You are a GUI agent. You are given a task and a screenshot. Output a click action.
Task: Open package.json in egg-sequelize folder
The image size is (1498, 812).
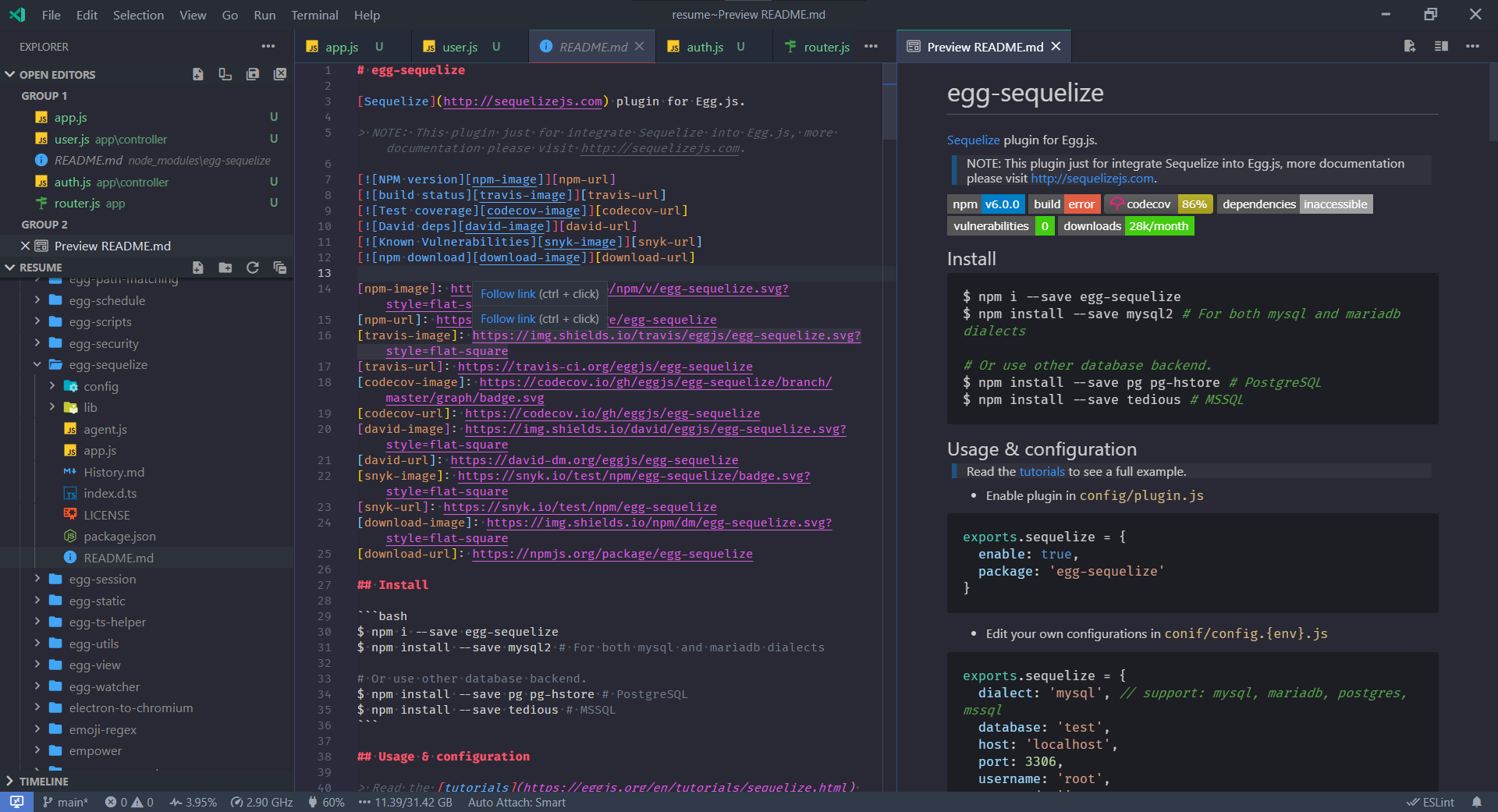(x=119, y=536)
